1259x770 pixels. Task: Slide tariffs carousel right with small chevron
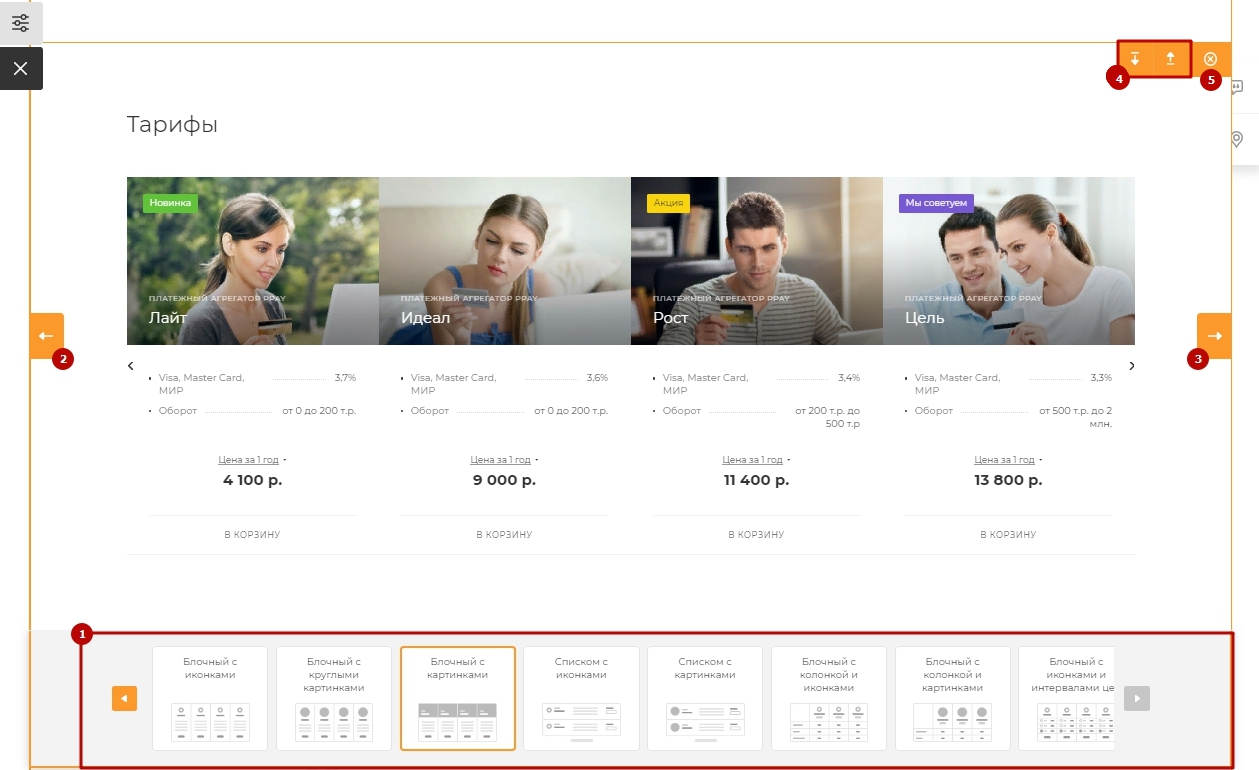(1132, 366)
